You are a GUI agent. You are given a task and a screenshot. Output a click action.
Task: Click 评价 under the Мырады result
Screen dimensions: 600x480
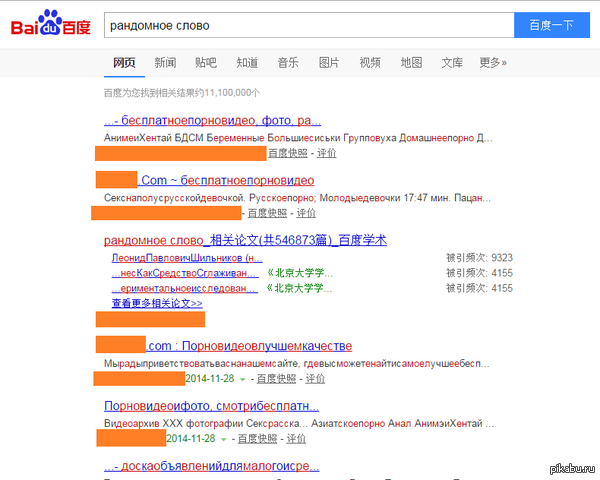click(315, 379)
